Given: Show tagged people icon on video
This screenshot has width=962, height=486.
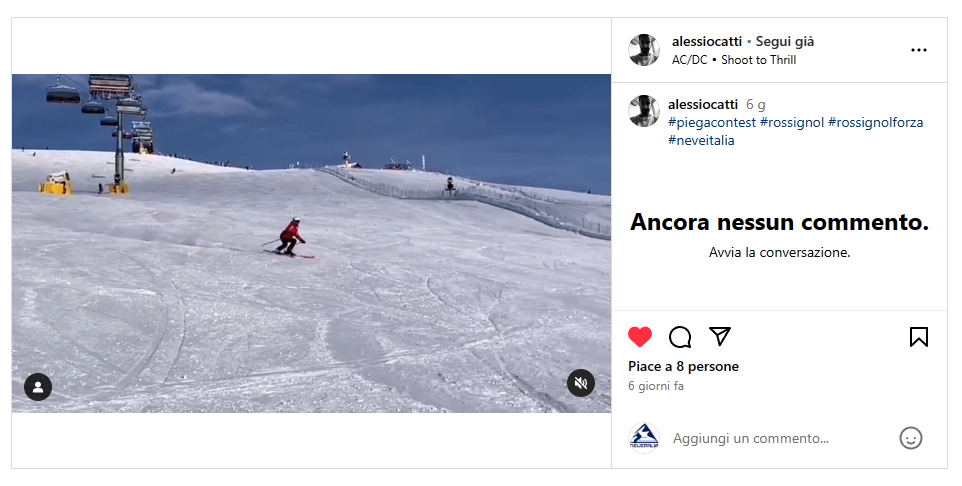Looking at the screenshot, I should (x=38, y=387).
